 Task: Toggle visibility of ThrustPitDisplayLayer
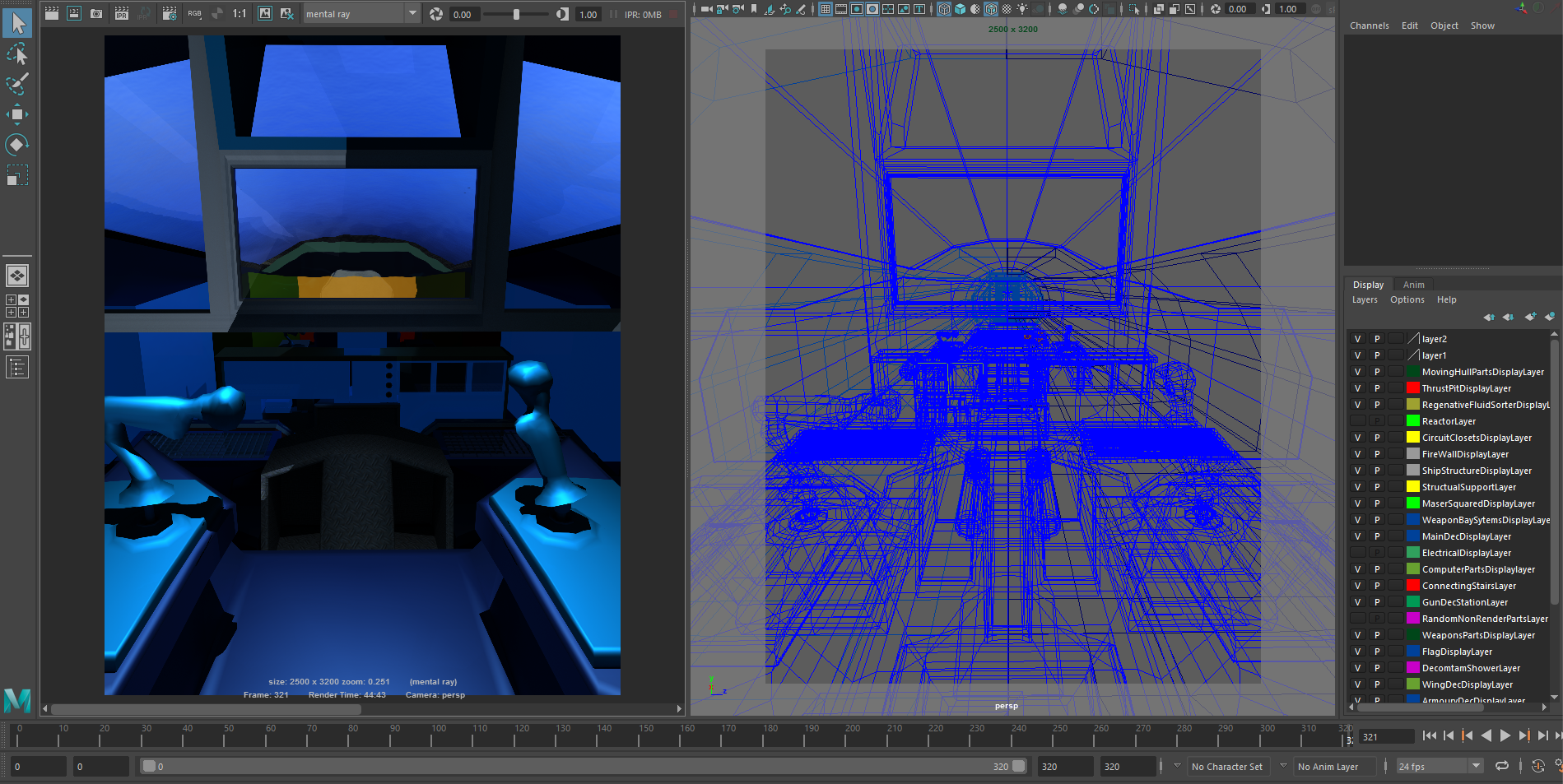[x=1357, y=388]
